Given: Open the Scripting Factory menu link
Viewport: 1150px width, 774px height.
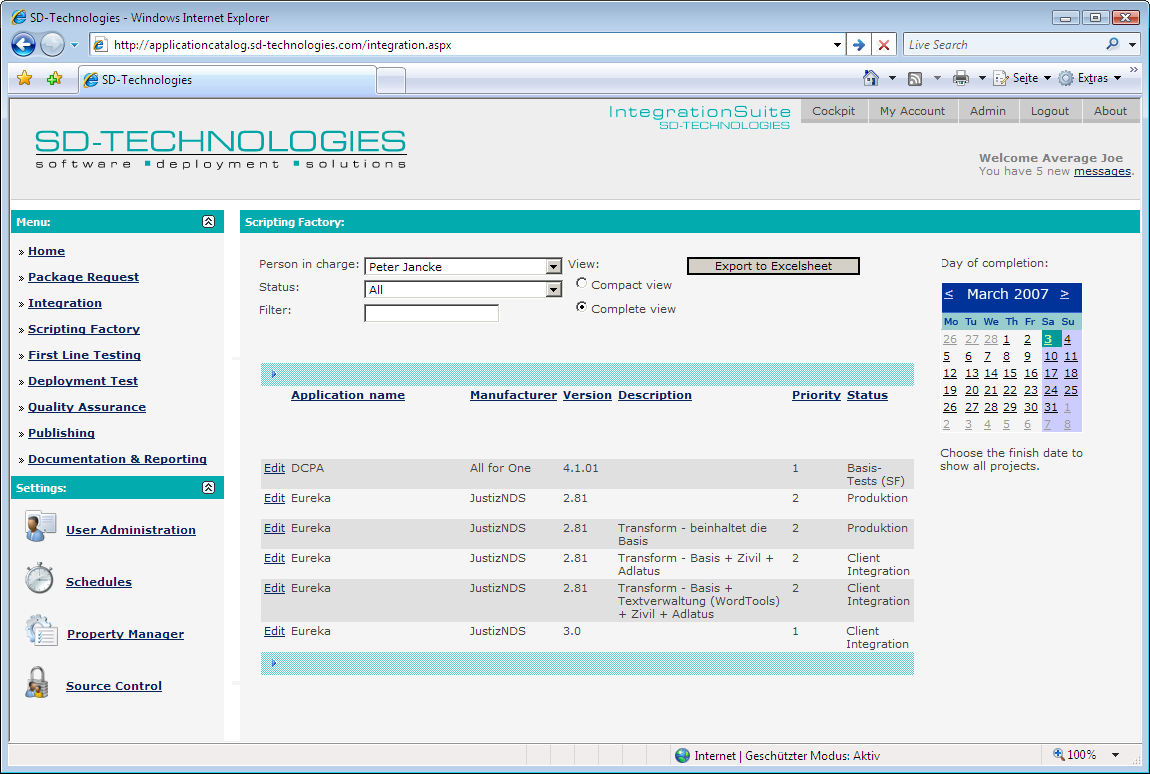Looking at the screenshot, I should (x=84, y=329).
